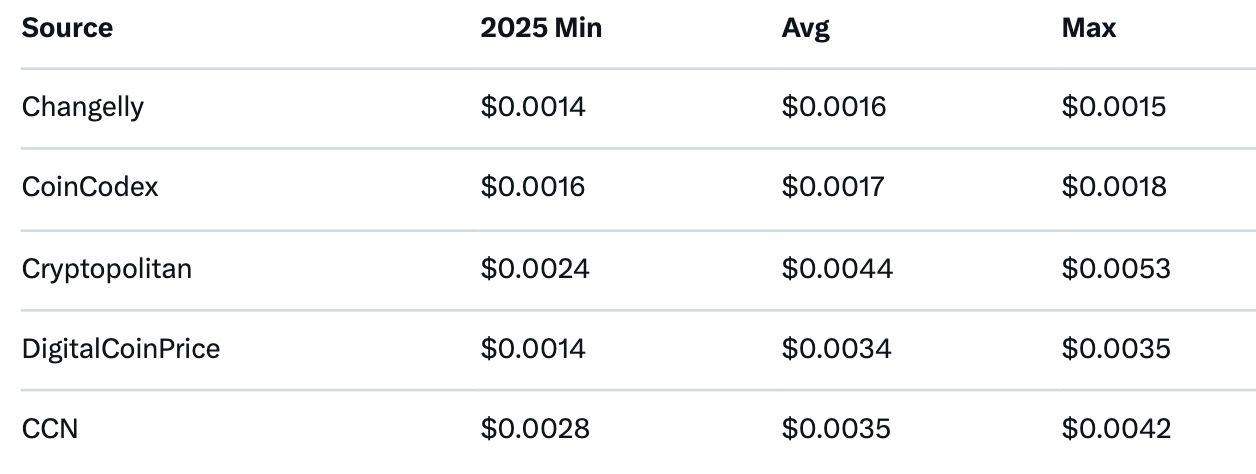Click CoinCodex's minimum price $0.0016
The height and width of the screenshot is (474, 1256).
coord(533,187)
